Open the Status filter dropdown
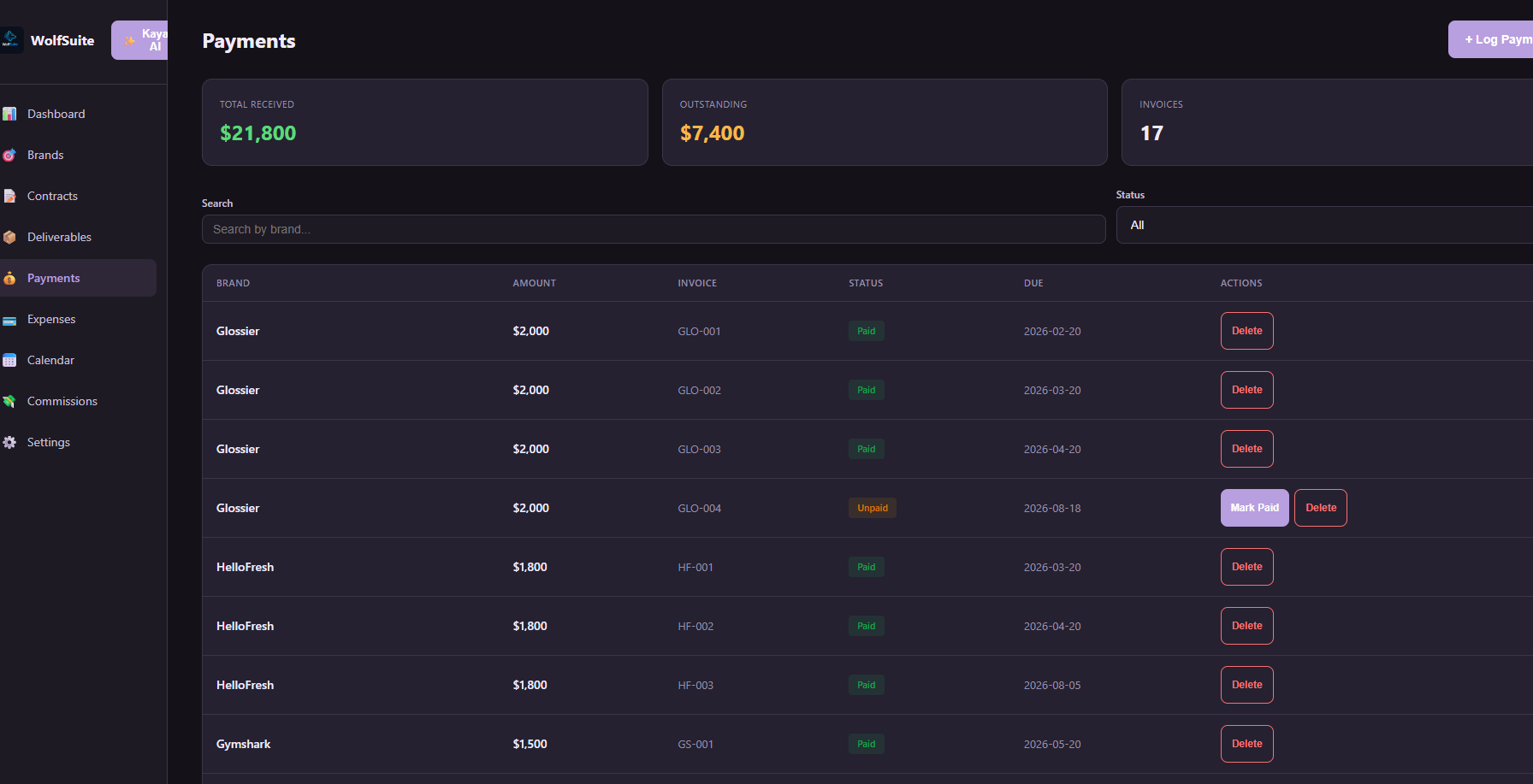 click(1324, 225)
